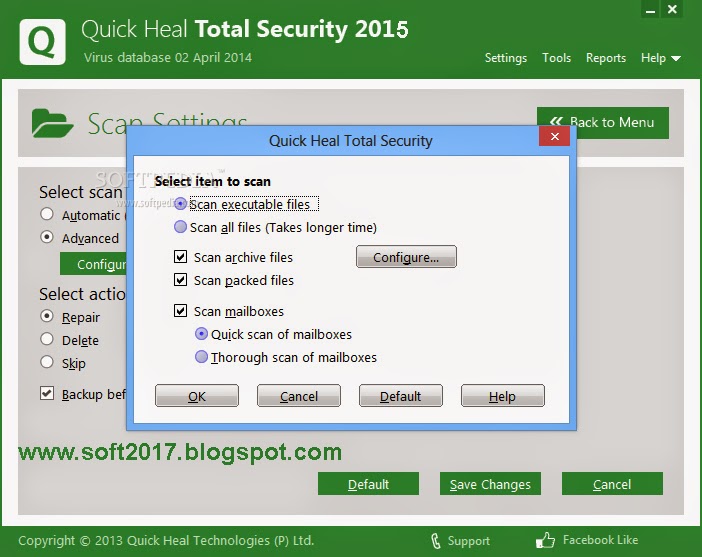Click green Cancel button in main window
Viewport: 702px width, 557px height.
click(x=612, y=484)
